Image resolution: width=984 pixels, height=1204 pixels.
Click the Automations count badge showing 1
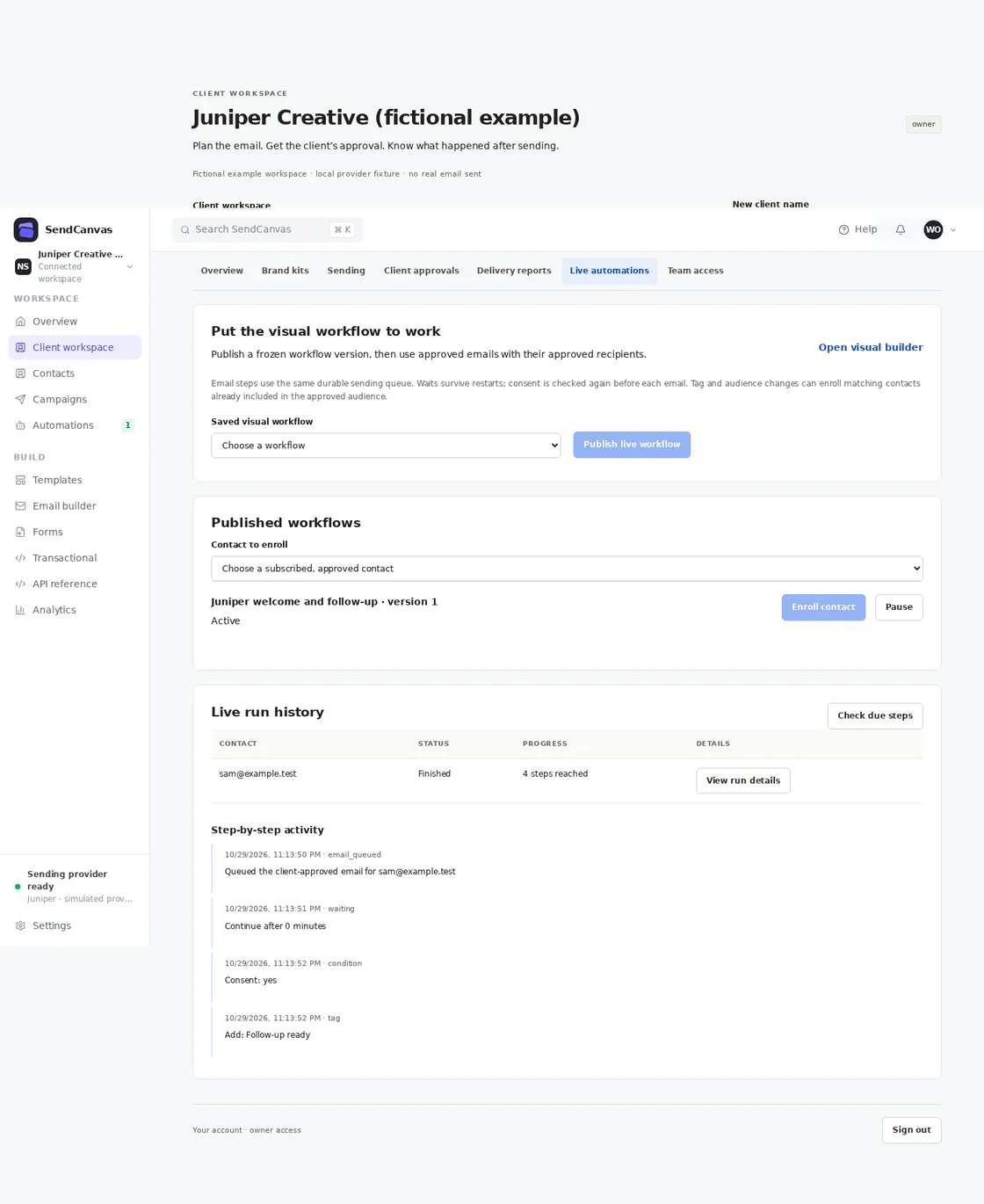127,425
